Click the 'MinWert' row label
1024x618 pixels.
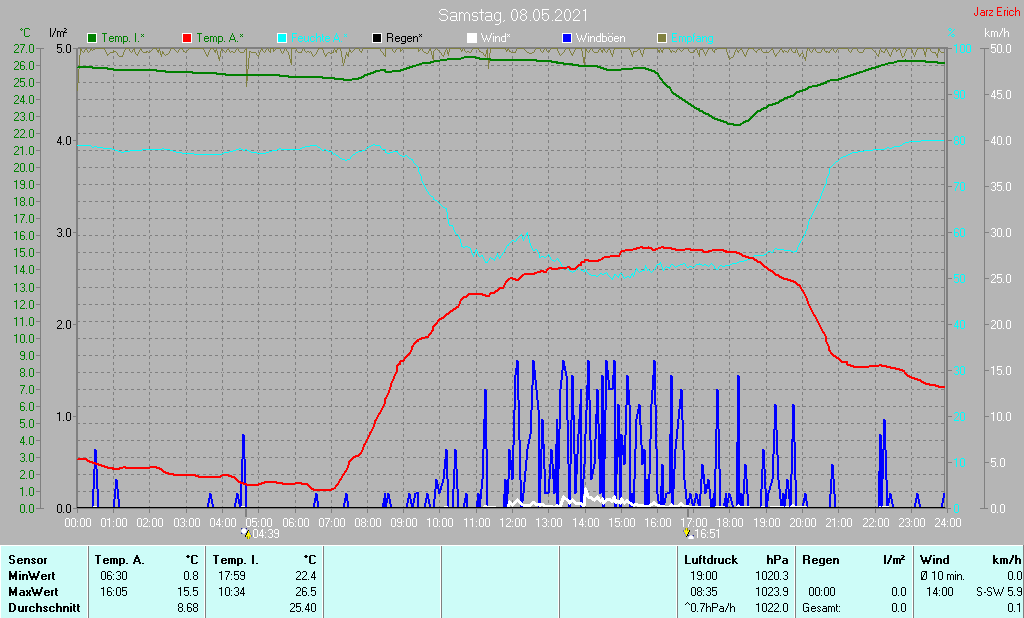[x=32, y=576]
